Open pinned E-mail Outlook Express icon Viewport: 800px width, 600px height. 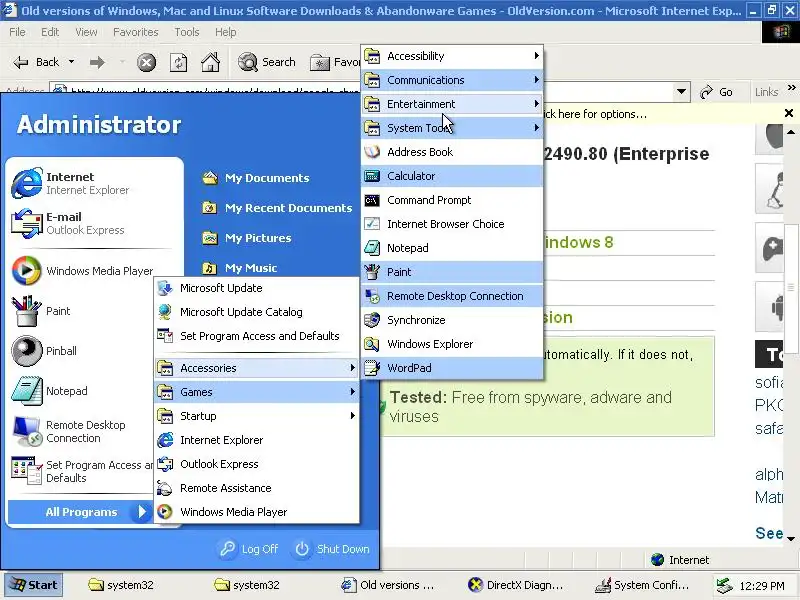pos(27,223)
